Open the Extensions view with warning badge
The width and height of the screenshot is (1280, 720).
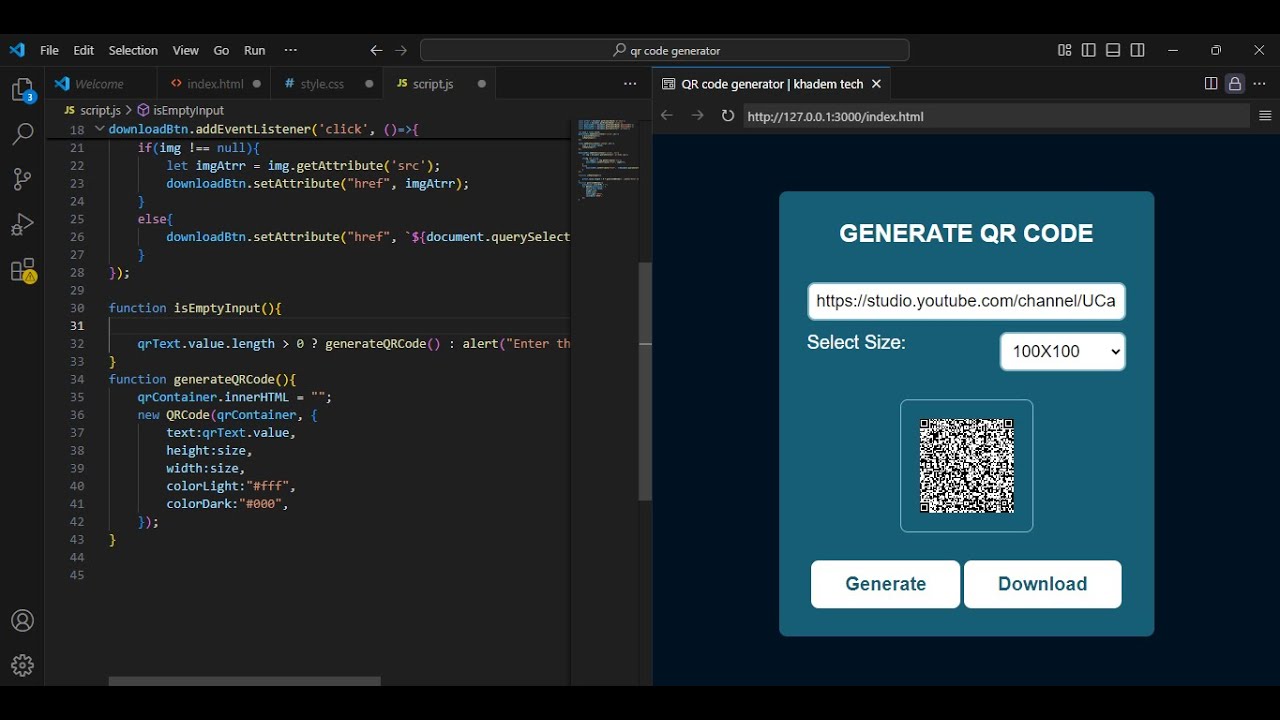click(23, 270)
